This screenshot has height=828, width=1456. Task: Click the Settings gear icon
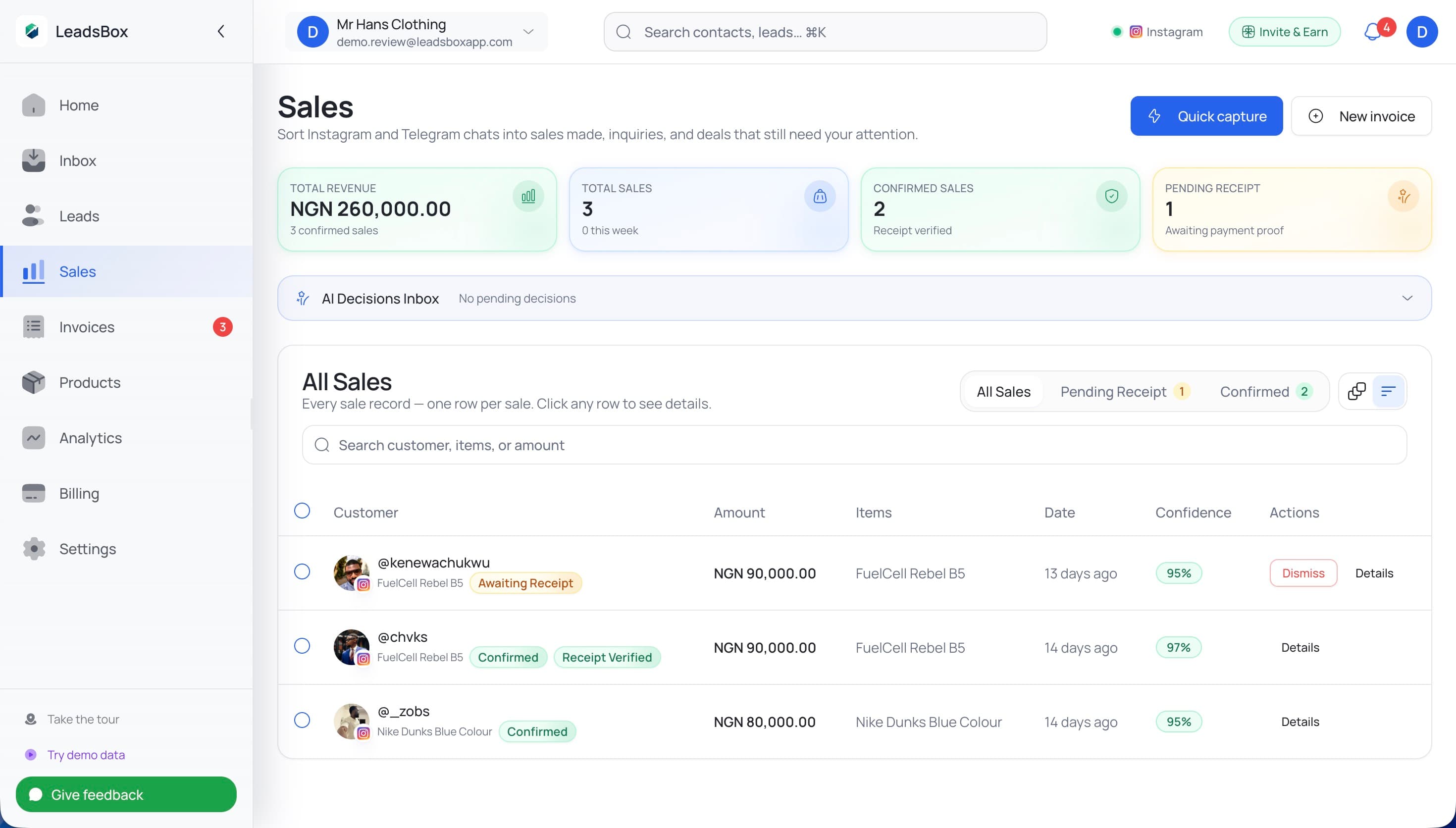click(34, 549)
